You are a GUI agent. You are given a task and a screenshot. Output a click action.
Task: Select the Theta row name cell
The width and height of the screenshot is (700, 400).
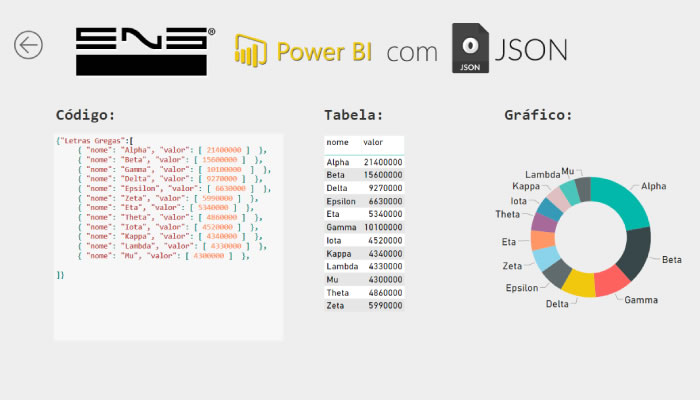337,293
